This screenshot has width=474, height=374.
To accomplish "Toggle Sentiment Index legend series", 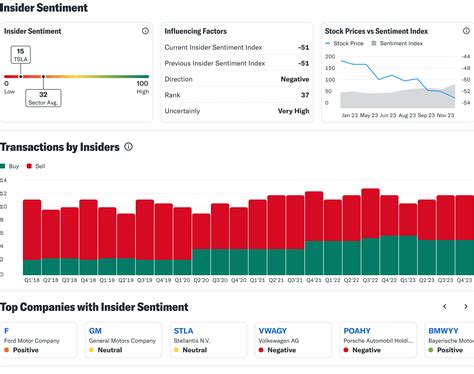I will [x=397, y=43].
